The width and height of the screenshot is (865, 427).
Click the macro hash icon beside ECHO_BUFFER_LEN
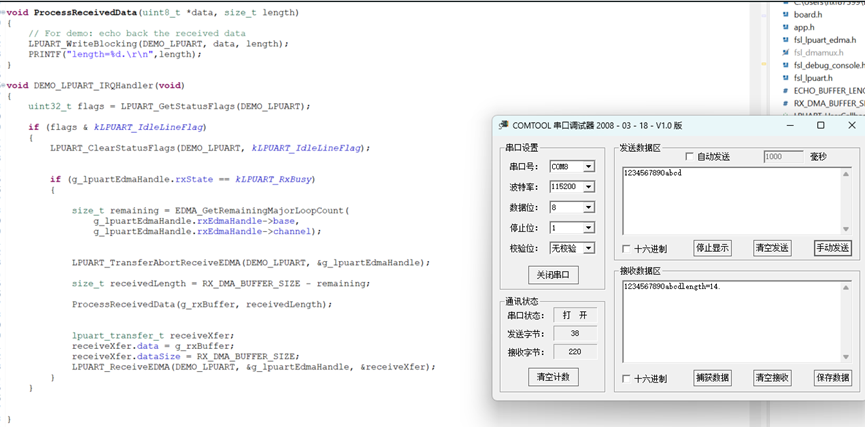click(786, 90)
